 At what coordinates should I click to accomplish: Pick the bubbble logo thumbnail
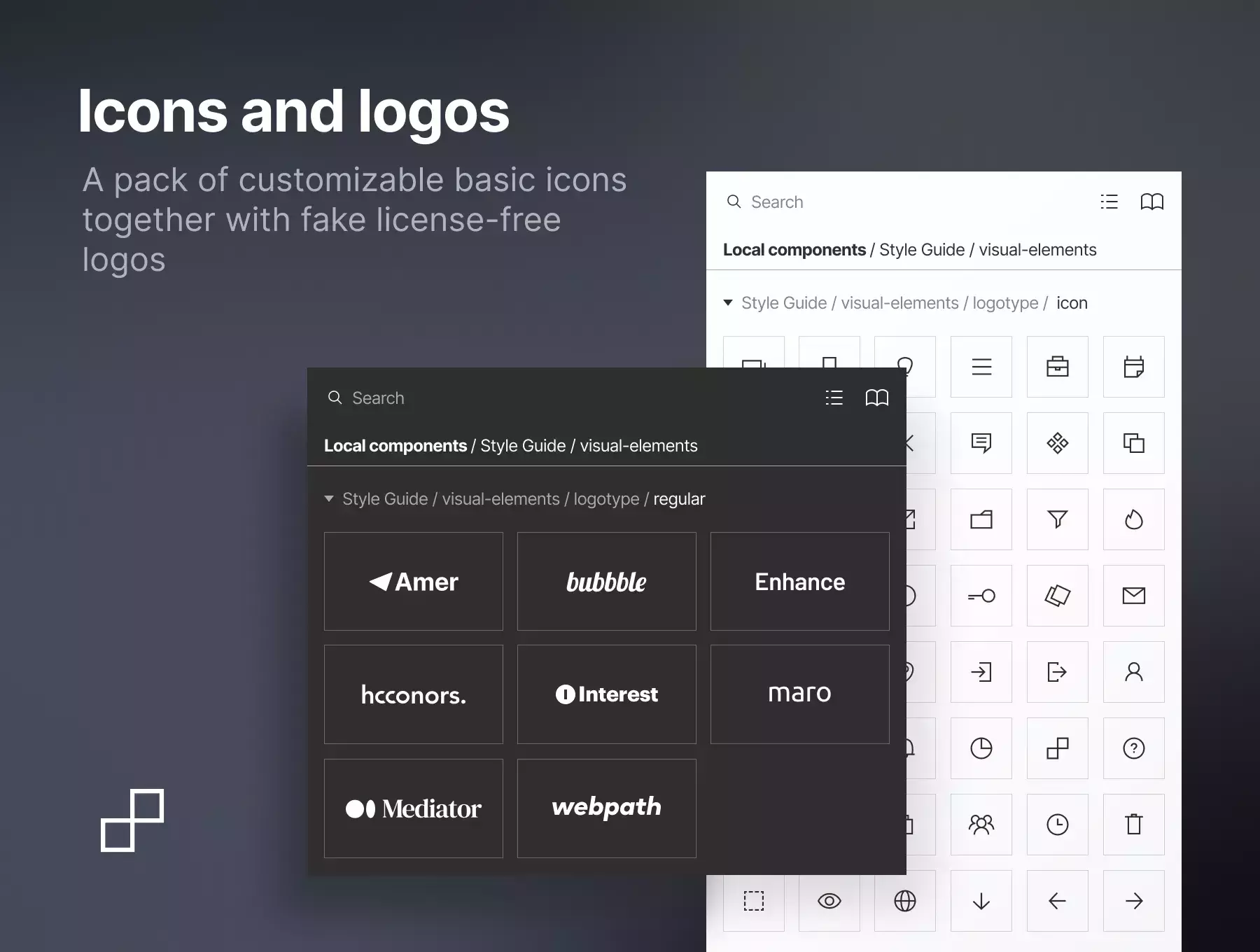point(607,582)
